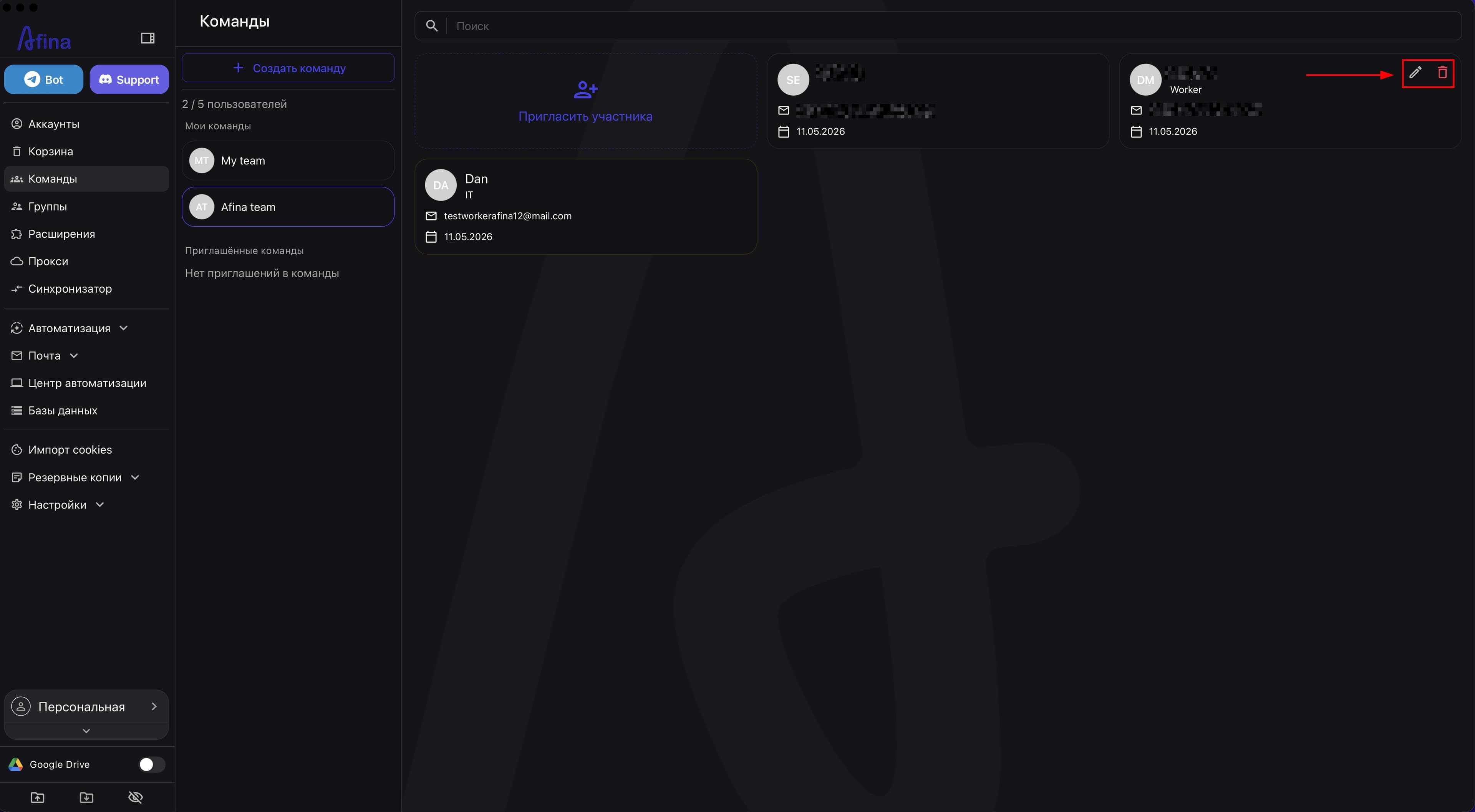1475x812 pixels.
Task: Go to Аккаунты in the sidebar
Action: click(86, 124)
